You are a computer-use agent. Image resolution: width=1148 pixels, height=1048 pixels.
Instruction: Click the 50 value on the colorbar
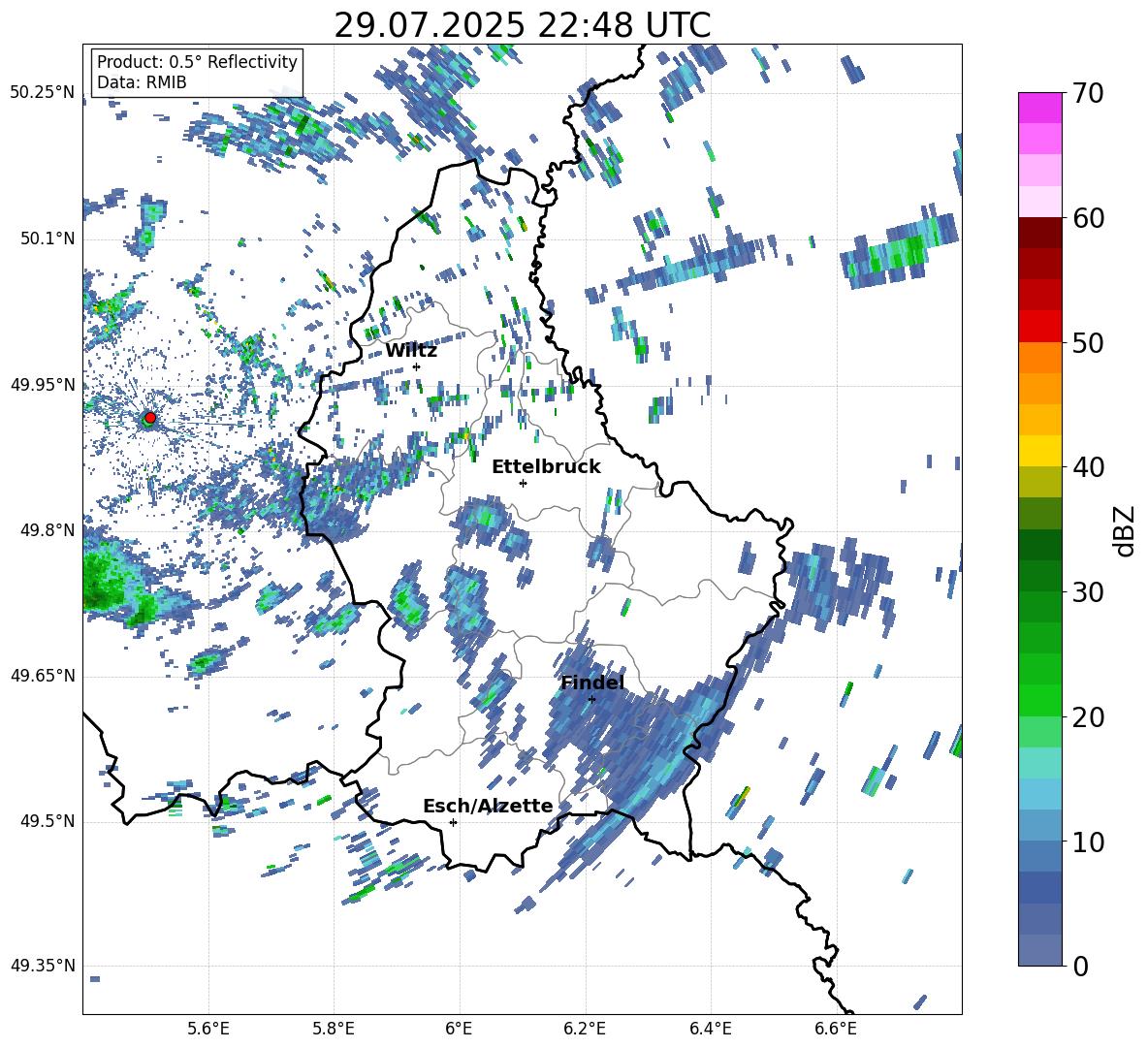coord(1088,343)
